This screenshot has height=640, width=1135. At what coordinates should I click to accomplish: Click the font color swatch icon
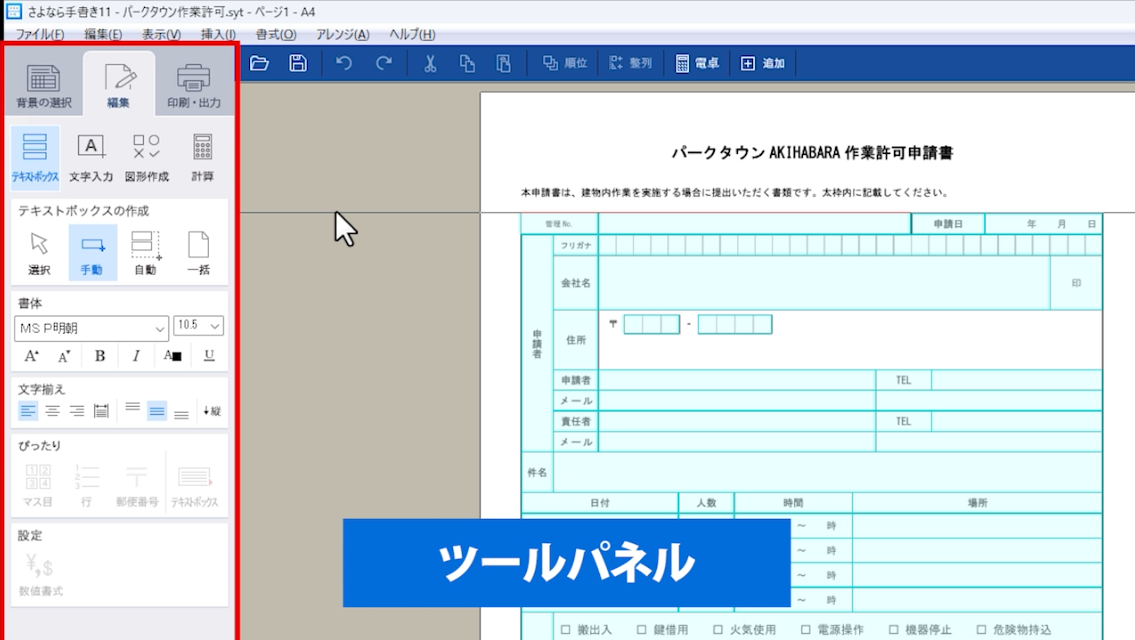[x=173, y=356]
